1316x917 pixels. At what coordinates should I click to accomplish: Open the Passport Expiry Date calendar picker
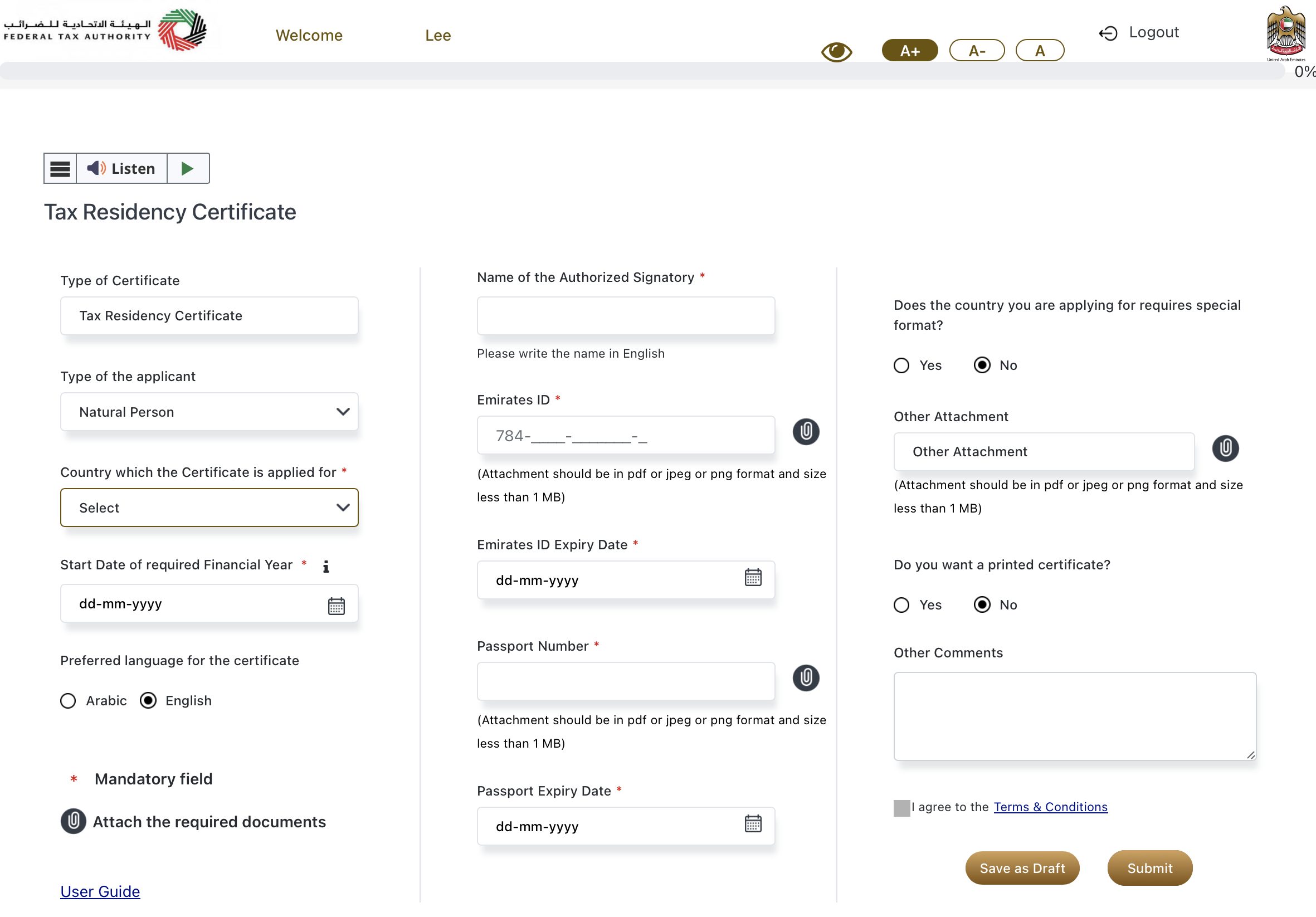[753, 823]
